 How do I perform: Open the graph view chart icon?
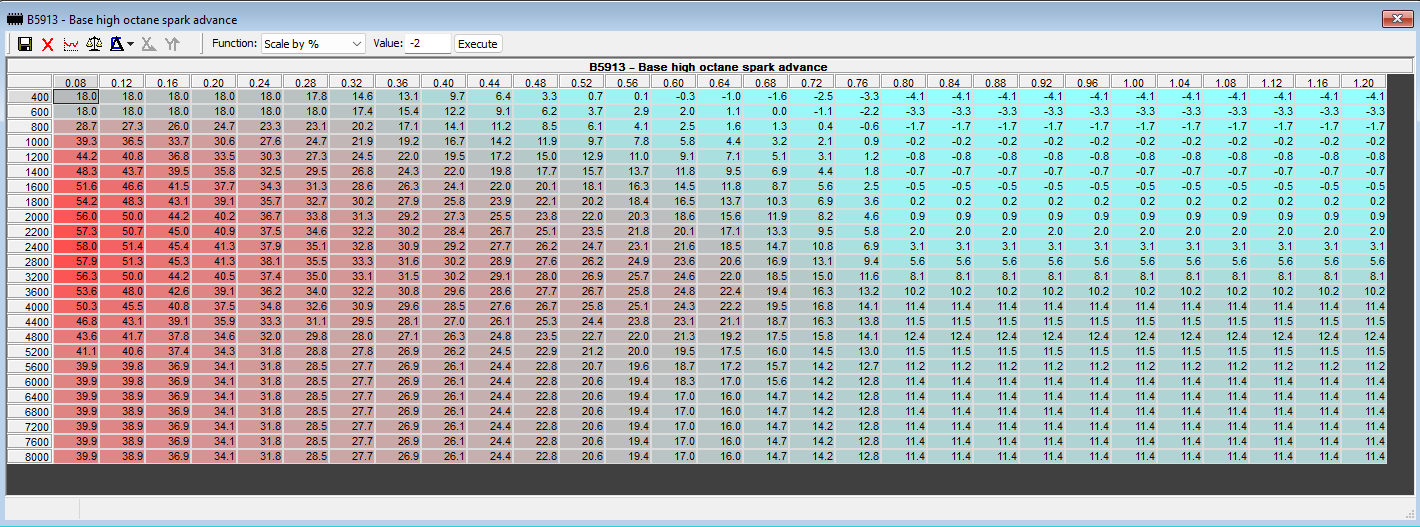(x=71, y=44)
